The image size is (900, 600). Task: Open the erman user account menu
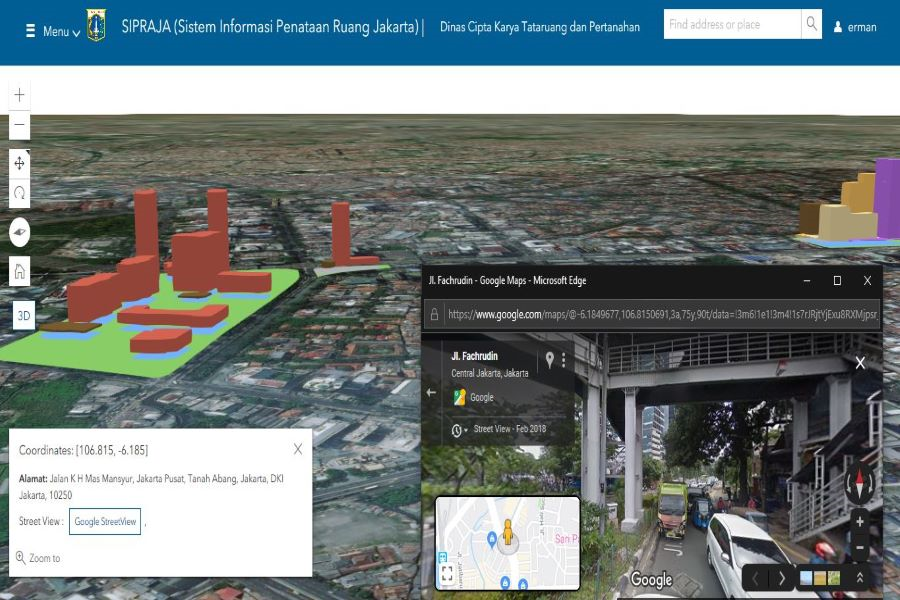855,27
